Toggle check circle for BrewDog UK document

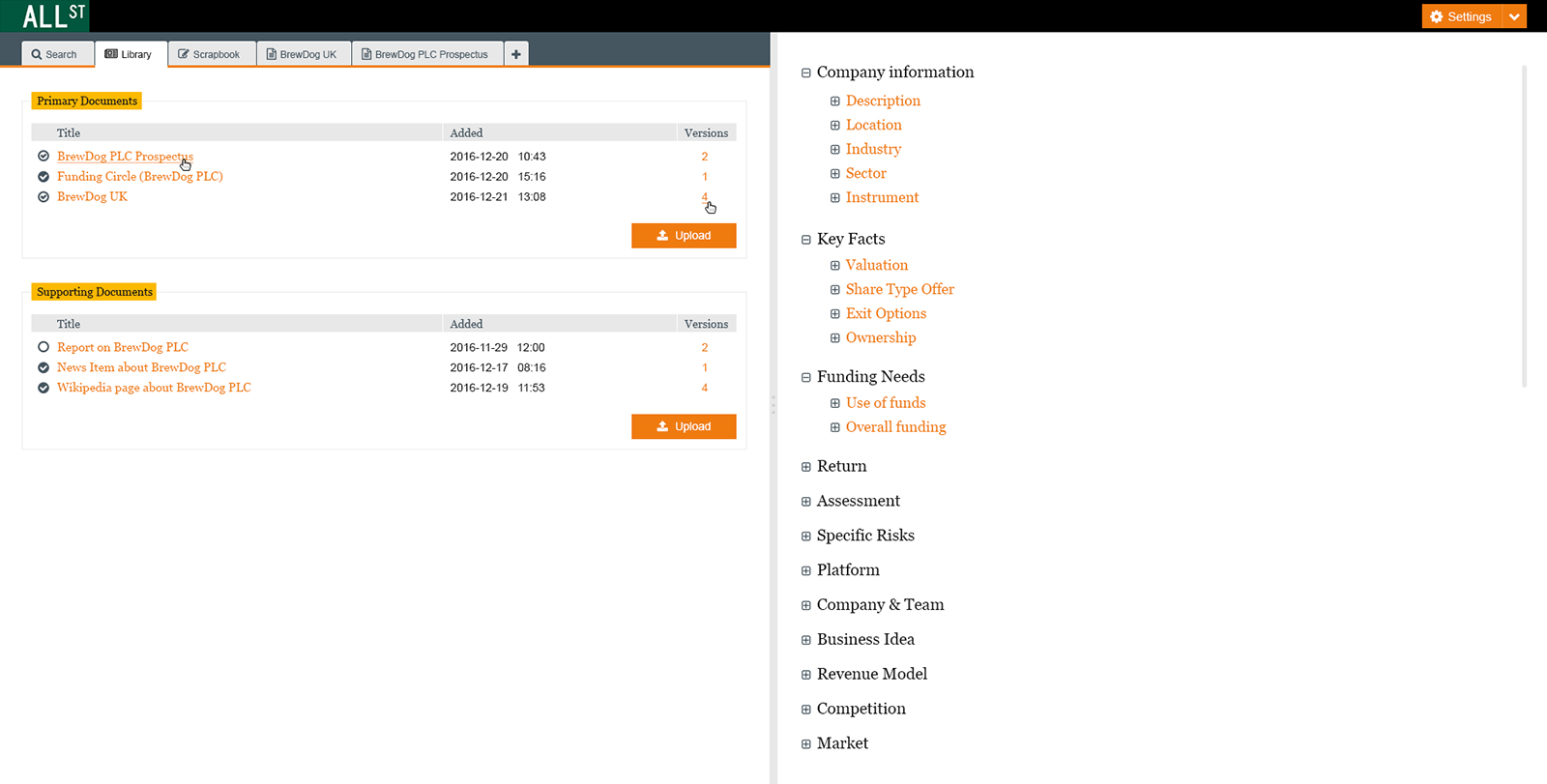click(x=44, y=196)
